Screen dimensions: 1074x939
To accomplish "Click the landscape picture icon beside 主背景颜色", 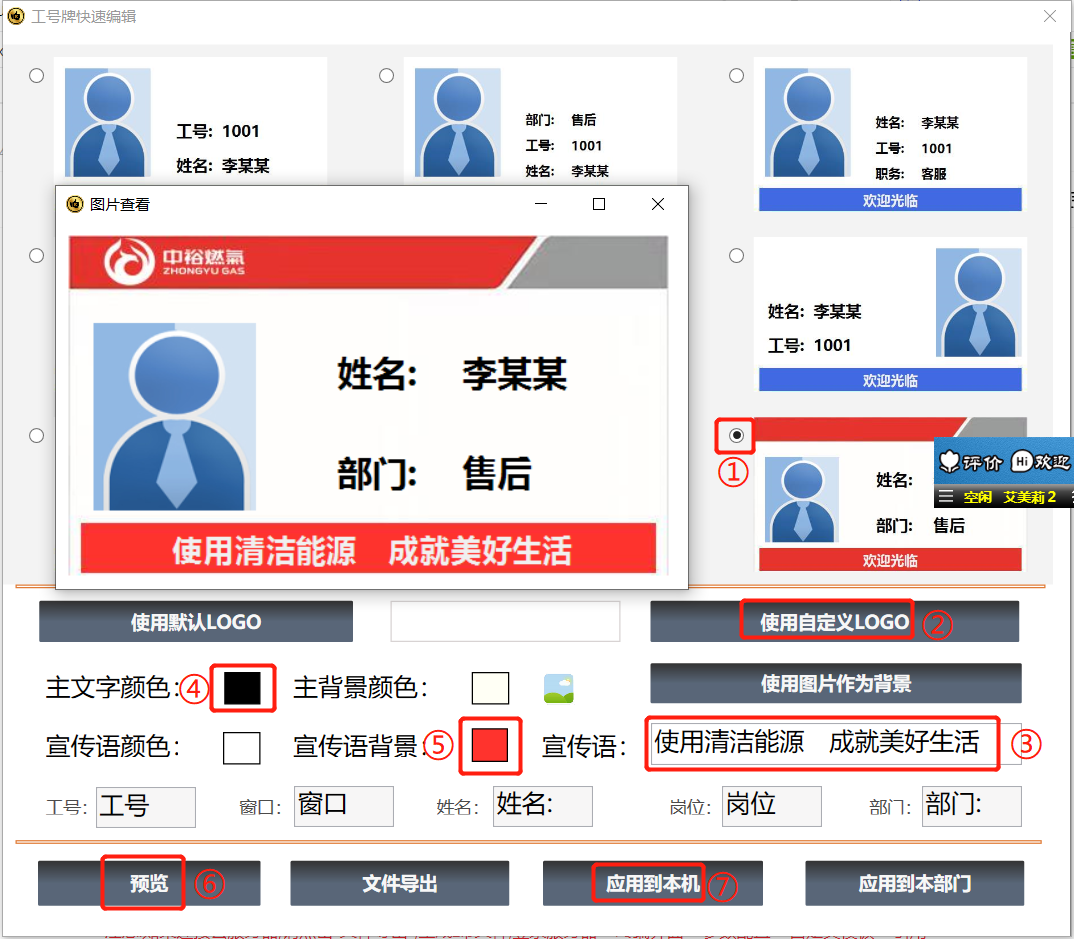I will 558,688.
